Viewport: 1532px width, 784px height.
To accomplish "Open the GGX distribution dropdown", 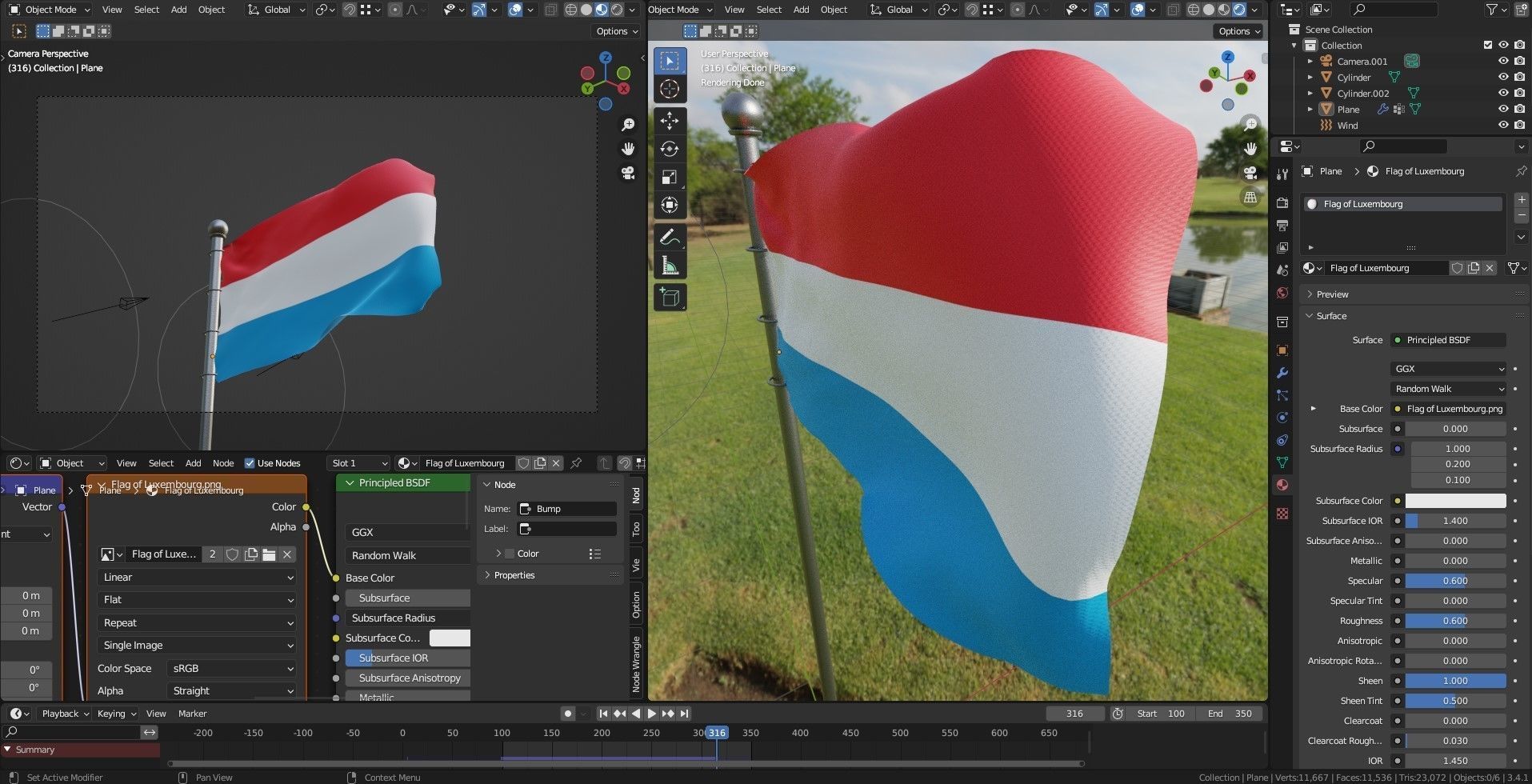I will 1448,368.
